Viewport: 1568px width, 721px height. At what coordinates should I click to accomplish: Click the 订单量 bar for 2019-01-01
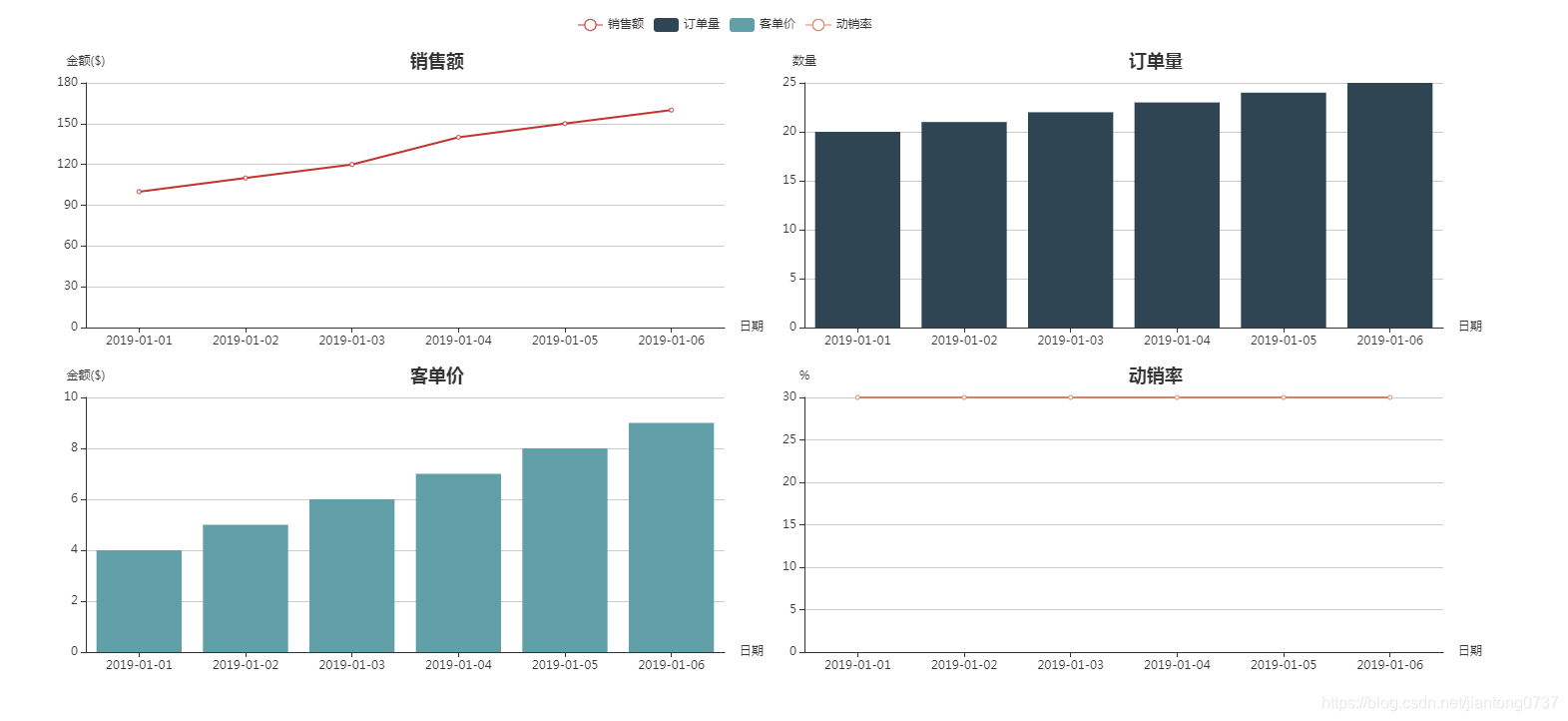[x=857, y=230]
